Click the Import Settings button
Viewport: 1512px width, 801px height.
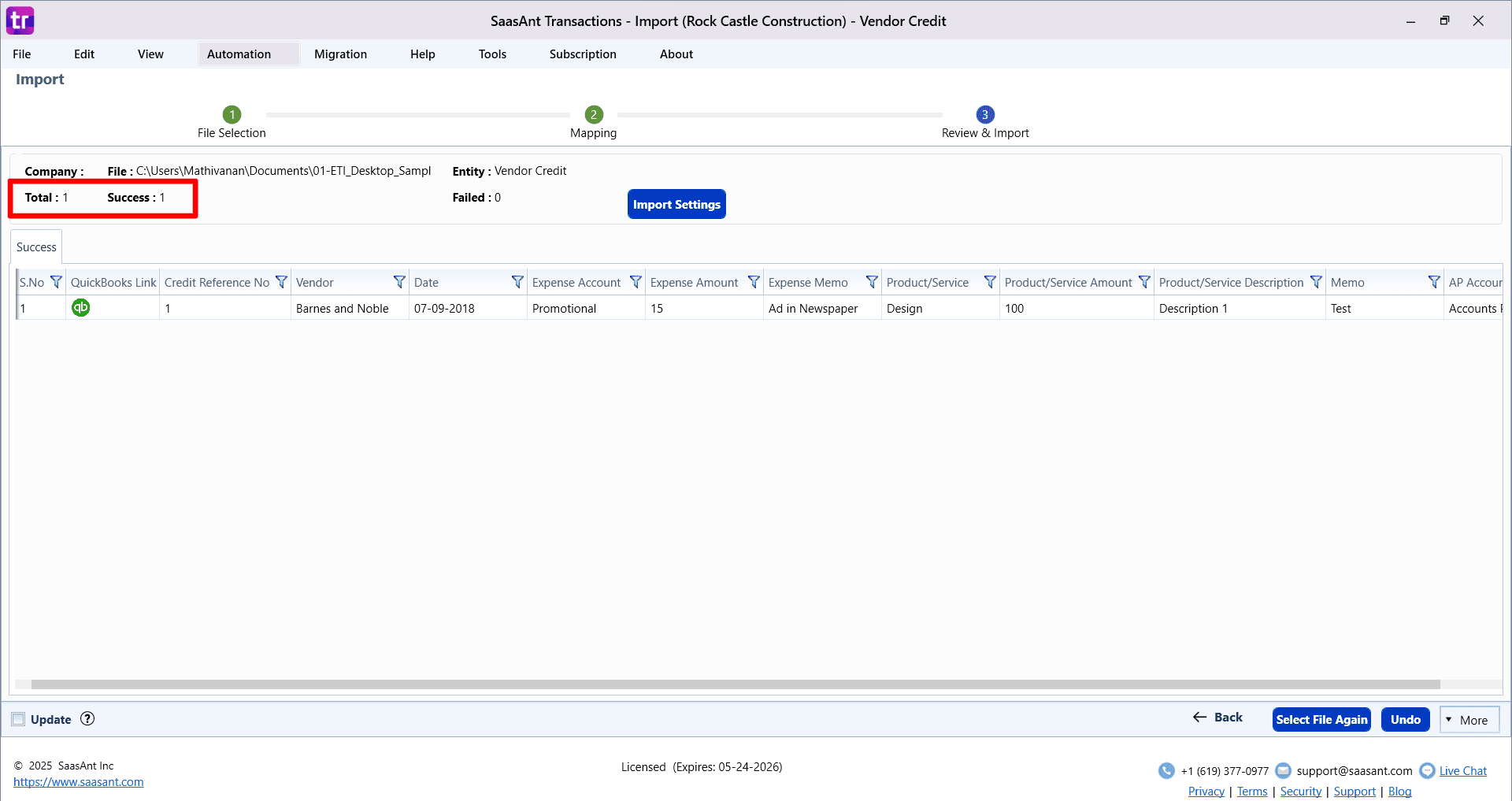(x=676, y=204)
